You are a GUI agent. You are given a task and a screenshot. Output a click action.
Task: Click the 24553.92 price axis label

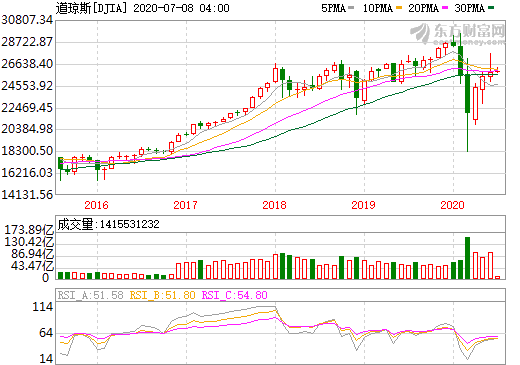(x=27, y=86)
